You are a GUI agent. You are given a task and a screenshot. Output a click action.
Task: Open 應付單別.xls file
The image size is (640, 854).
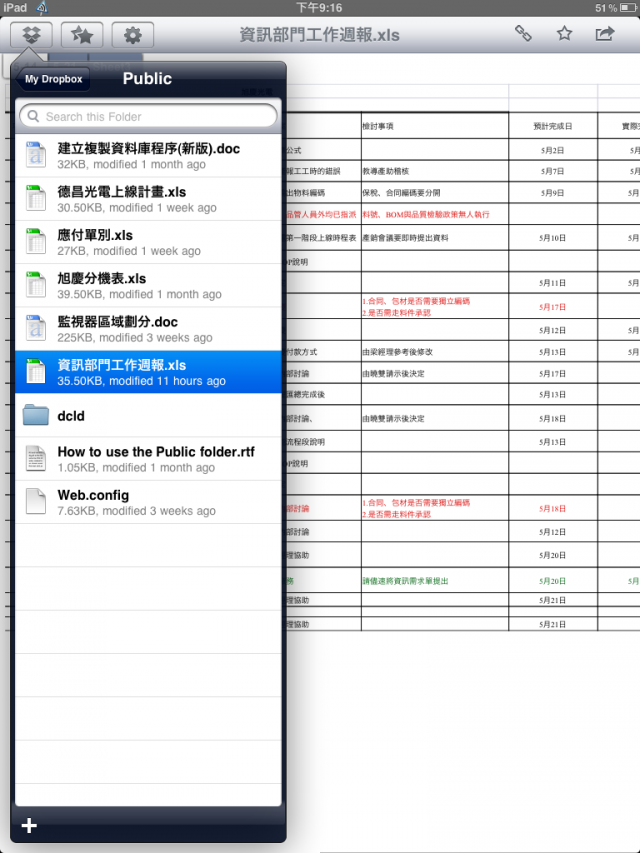tap(148, 242)
